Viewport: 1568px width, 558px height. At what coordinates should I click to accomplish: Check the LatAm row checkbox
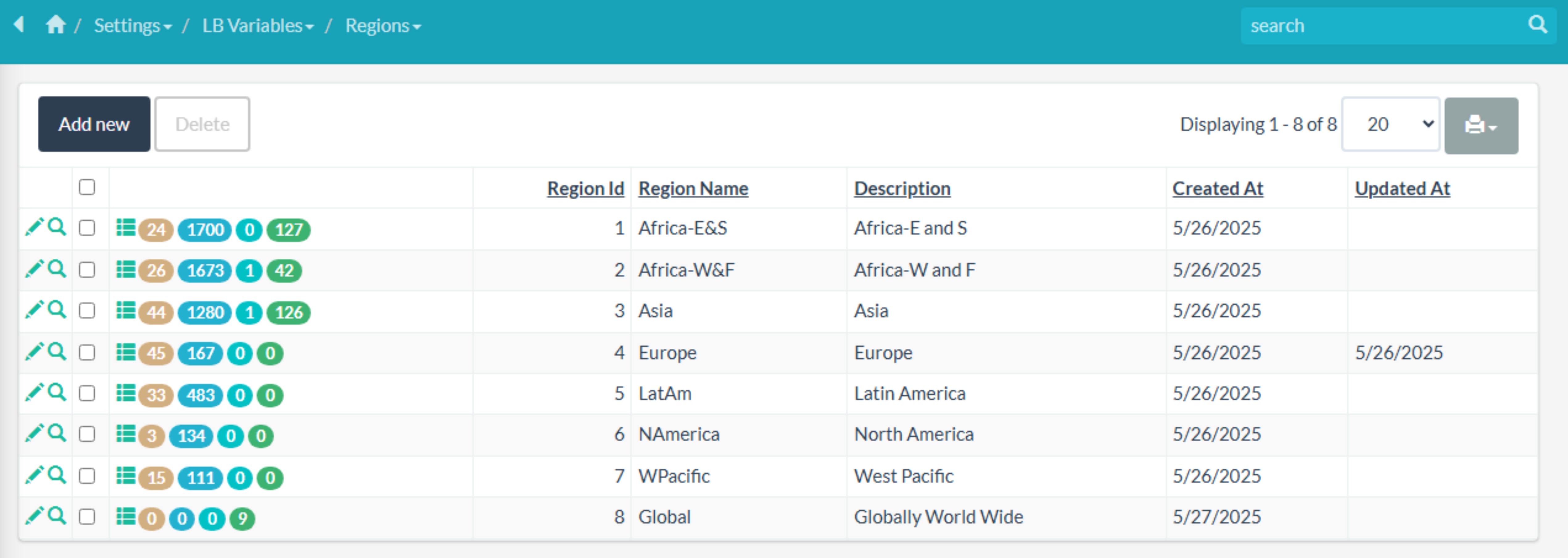pyautogui.click(x=87, y=394)
